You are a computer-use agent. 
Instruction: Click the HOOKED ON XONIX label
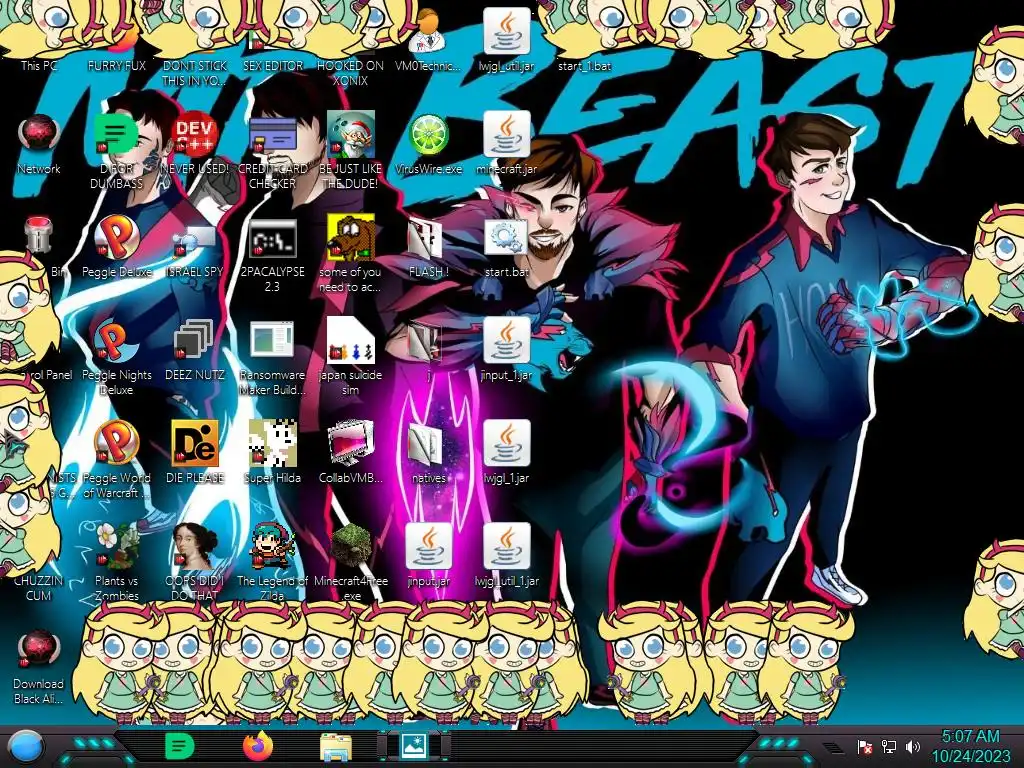coord(351,72)
